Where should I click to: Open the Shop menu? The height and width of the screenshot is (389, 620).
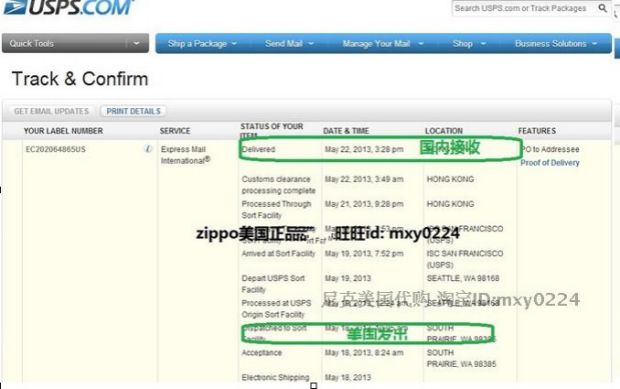(469, 43)
